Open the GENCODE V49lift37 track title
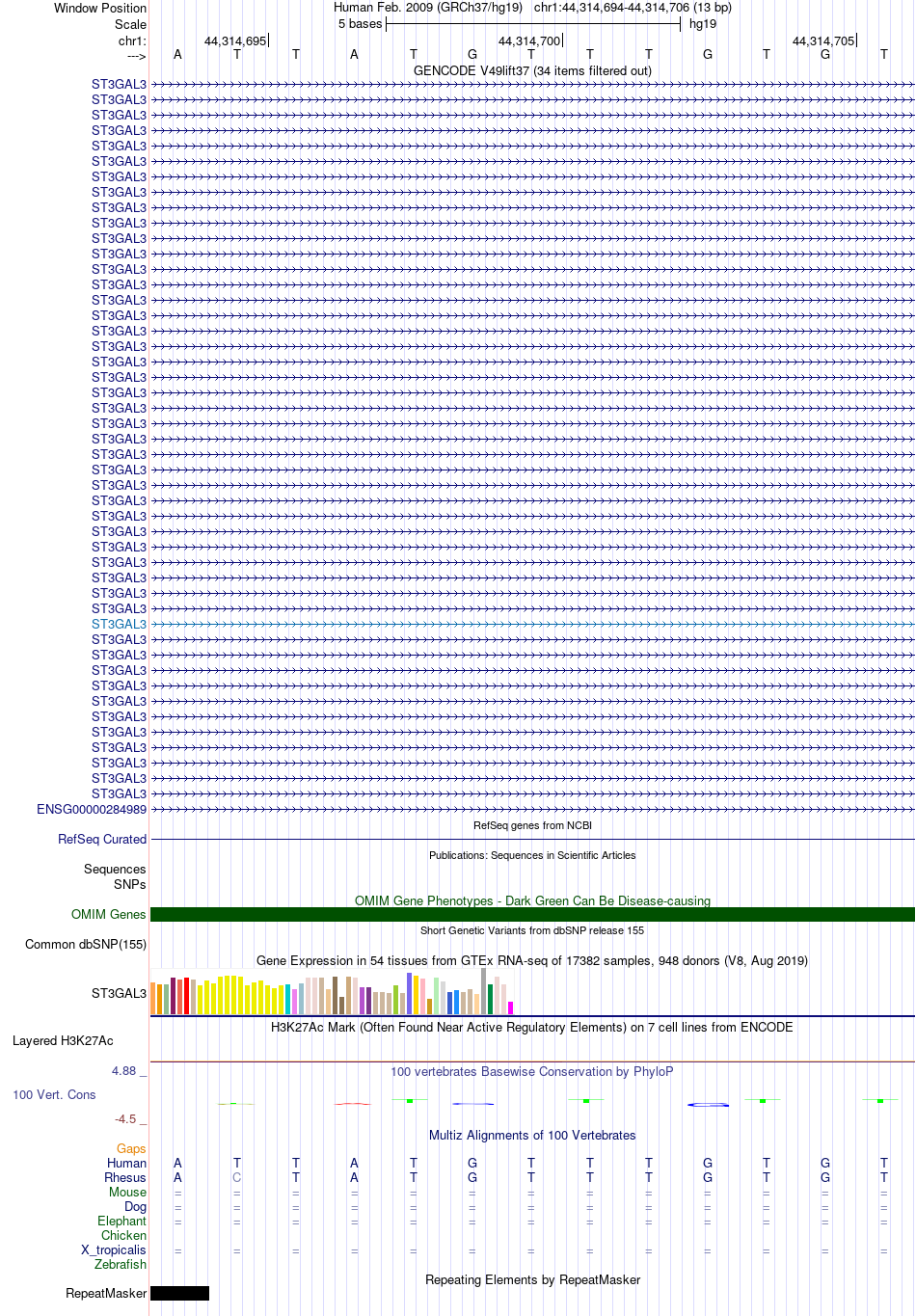Image resolution: width=916 pixels, height=1316 pixels. click(532, 70)
